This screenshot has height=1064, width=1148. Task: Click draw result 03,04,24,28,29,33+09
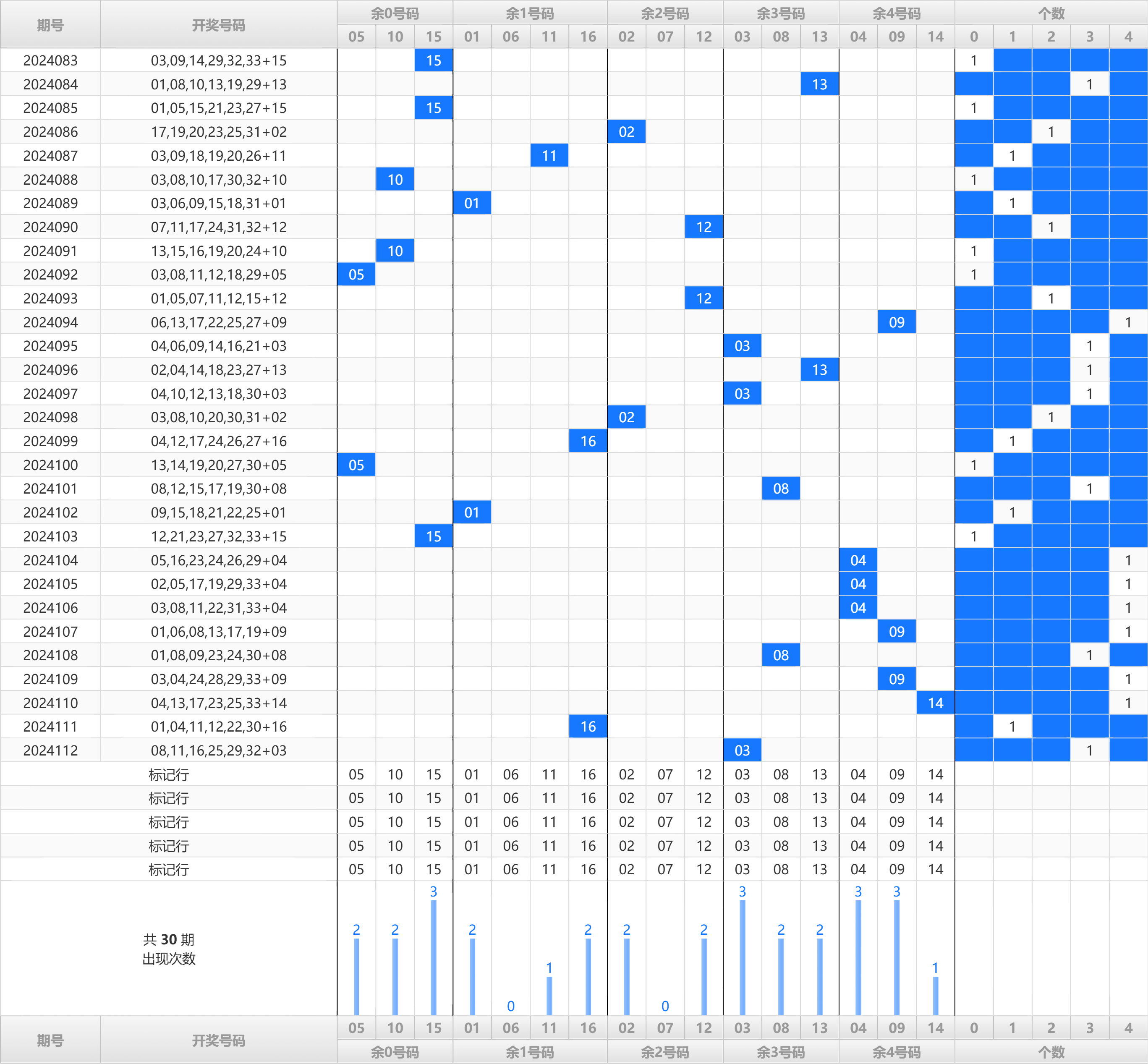219,680
